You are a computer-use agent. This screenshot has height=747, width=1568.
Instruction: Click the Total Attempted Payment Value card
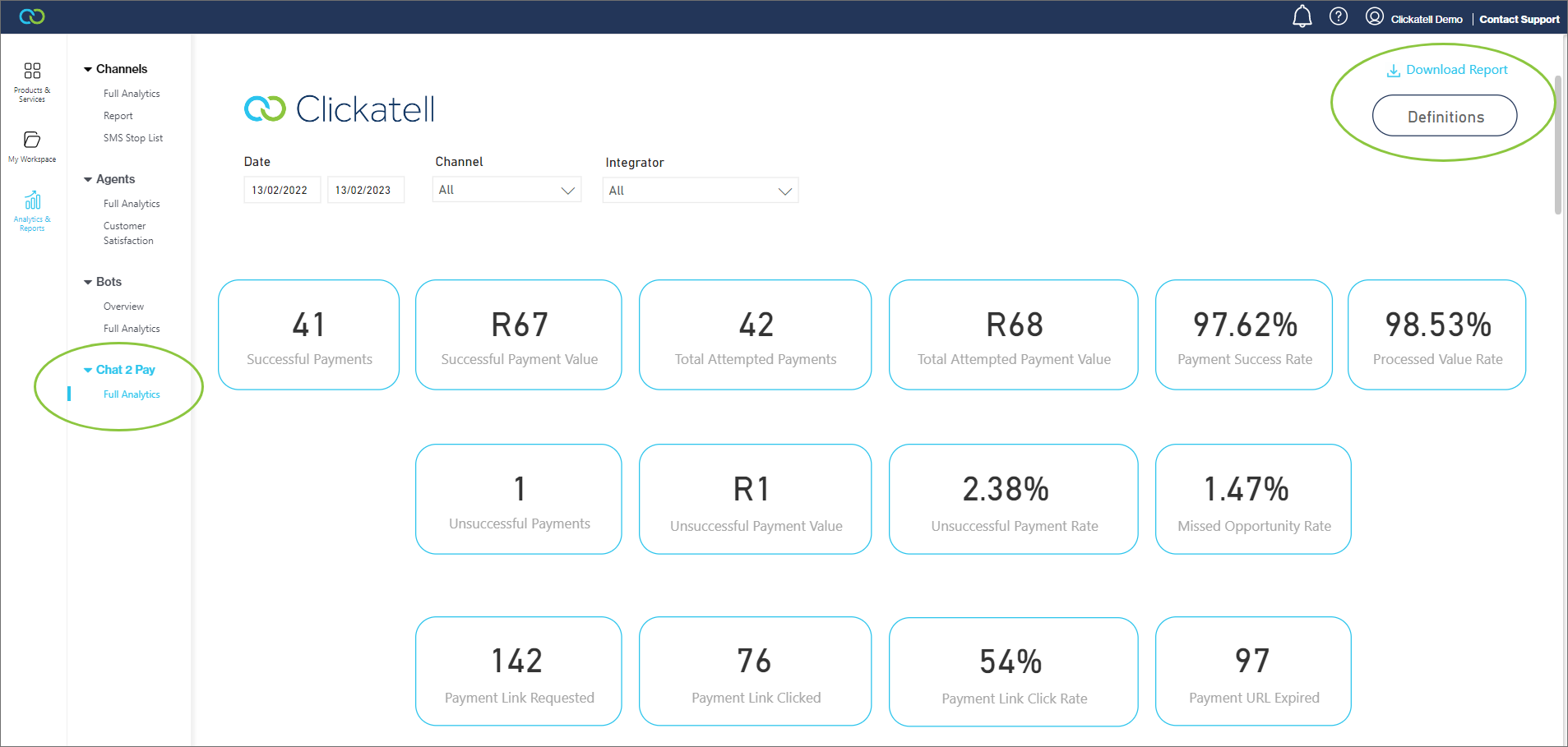(1014, 334)
